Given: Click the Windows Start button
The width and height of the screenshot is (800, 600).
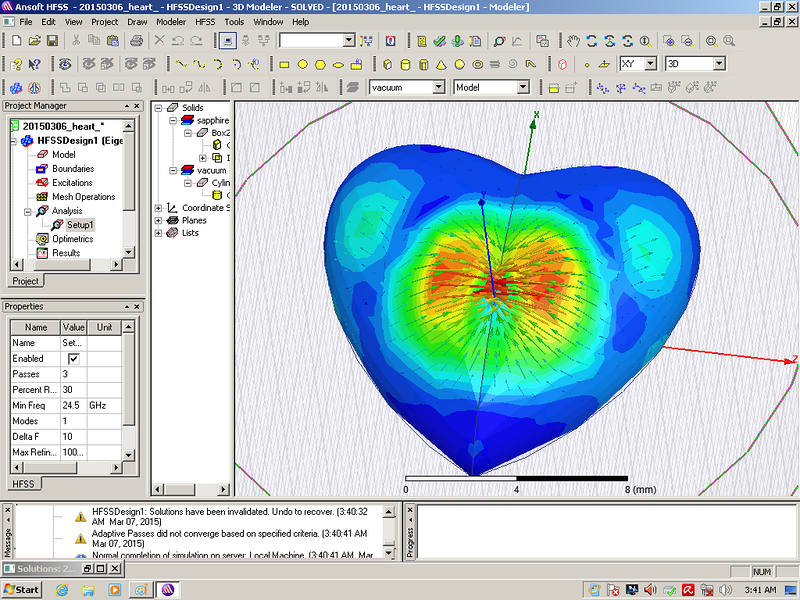Looking at the screenshot, I should [x=21, y=589].
